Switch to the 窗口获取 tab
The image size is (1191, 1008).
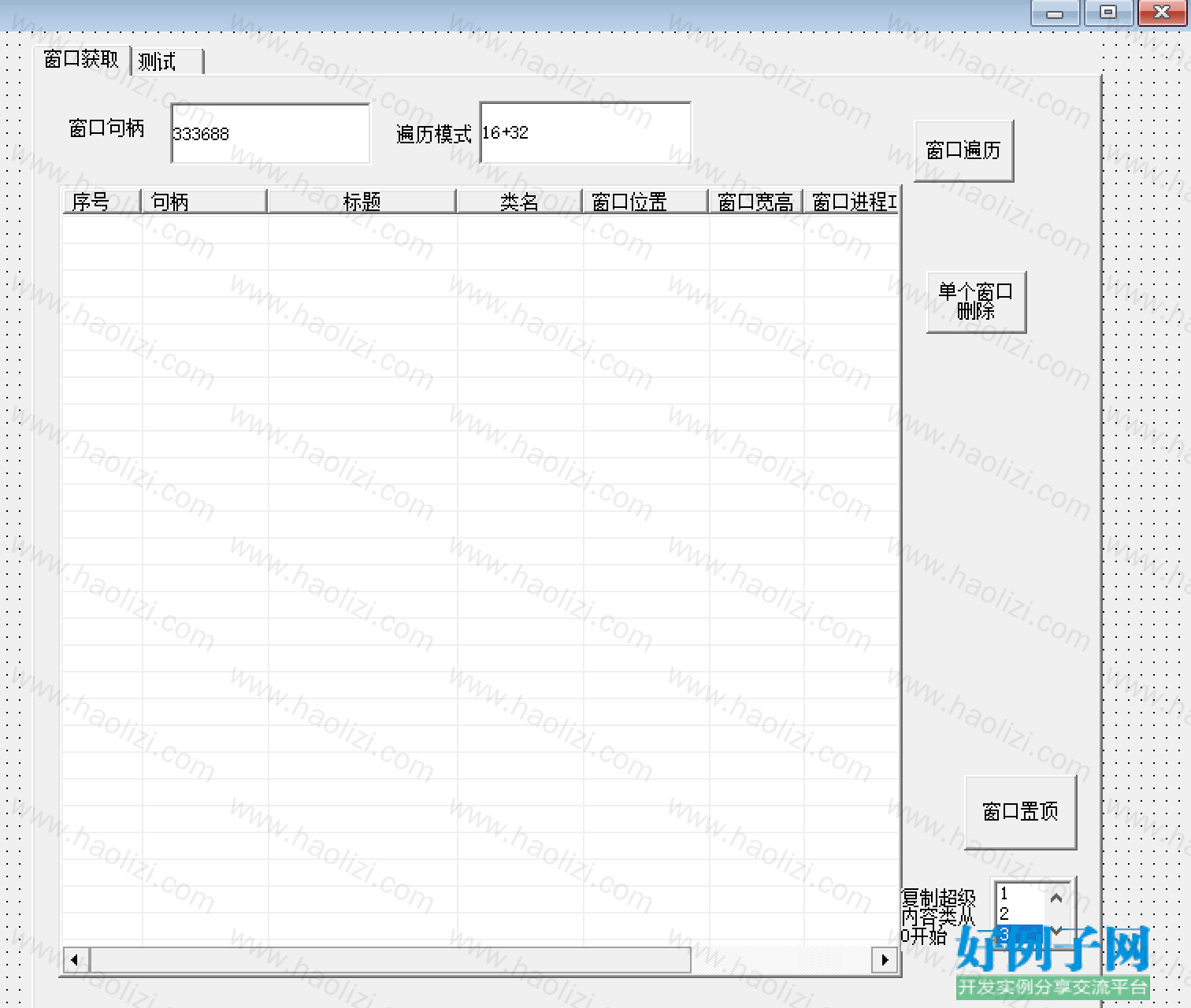pyautogui.click(x=82, y=60)
